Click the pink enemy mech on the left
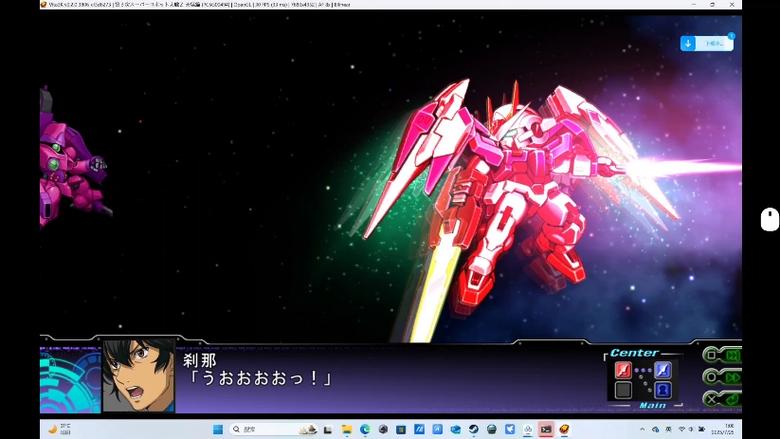The width and height of the screenshot is (780, 439). 73,159
